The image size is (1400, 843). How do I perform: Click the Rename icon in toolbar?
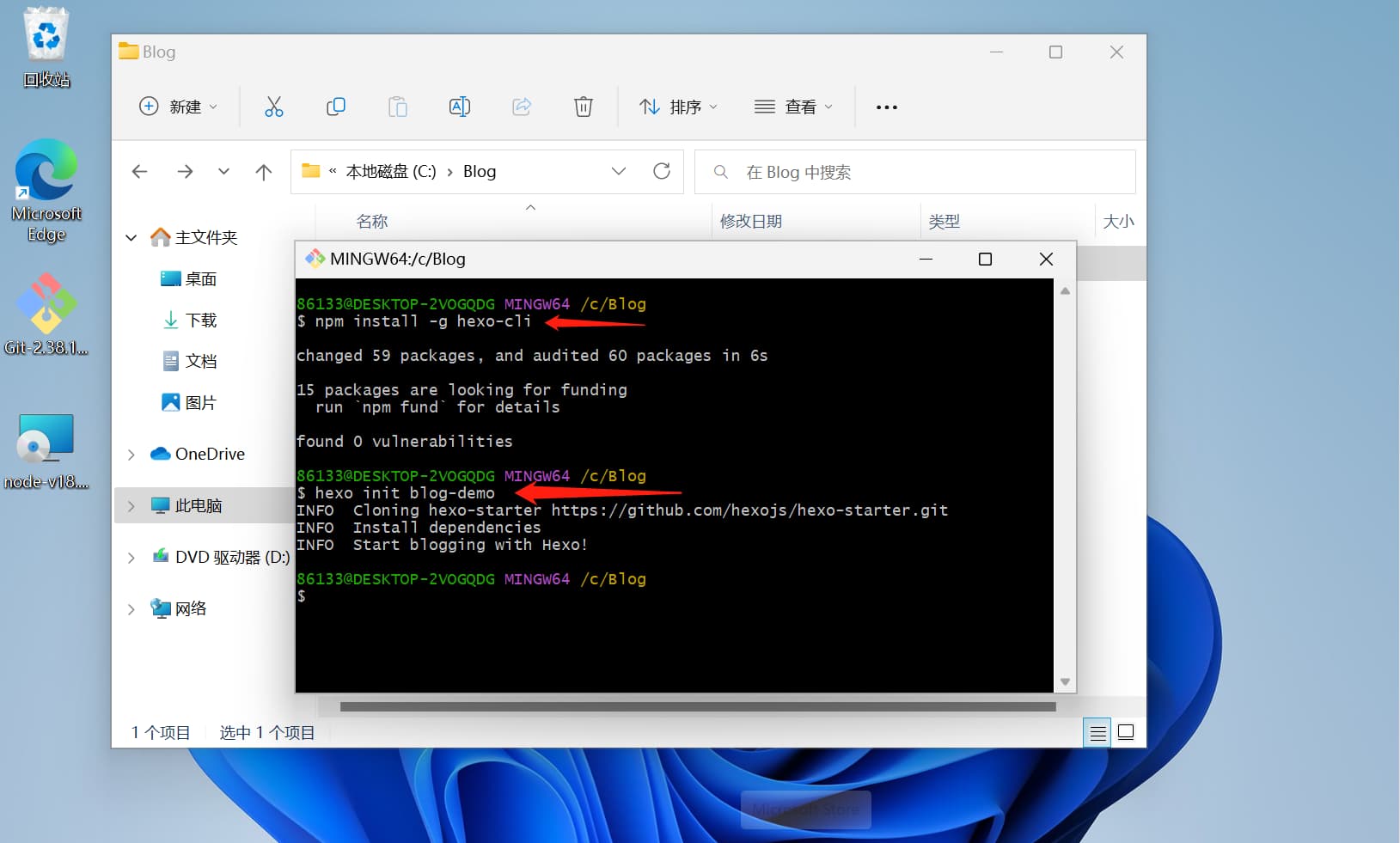(x=459, y=107)
